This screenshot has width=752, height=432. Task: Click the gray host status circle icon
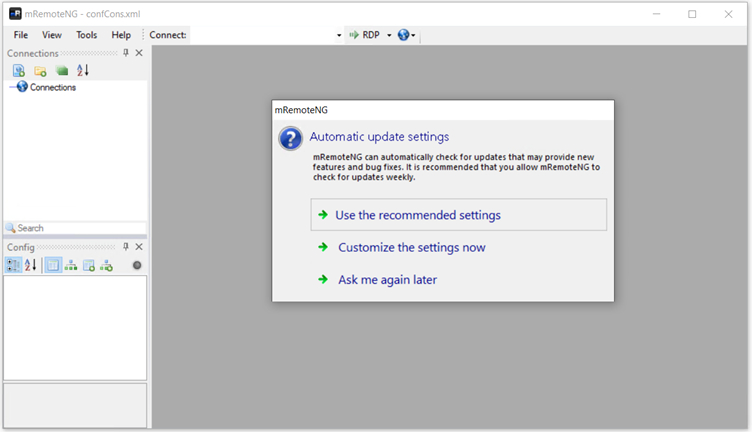tap(137, 265)
